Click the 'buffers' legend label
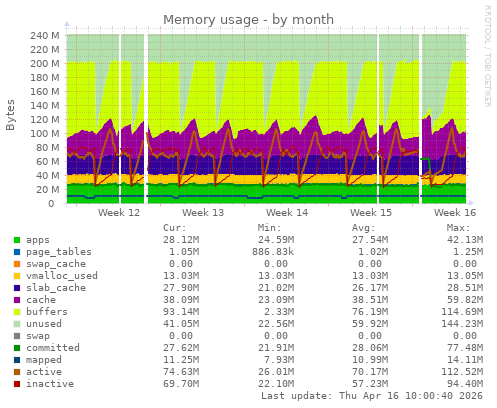 (x=47, y=312)
